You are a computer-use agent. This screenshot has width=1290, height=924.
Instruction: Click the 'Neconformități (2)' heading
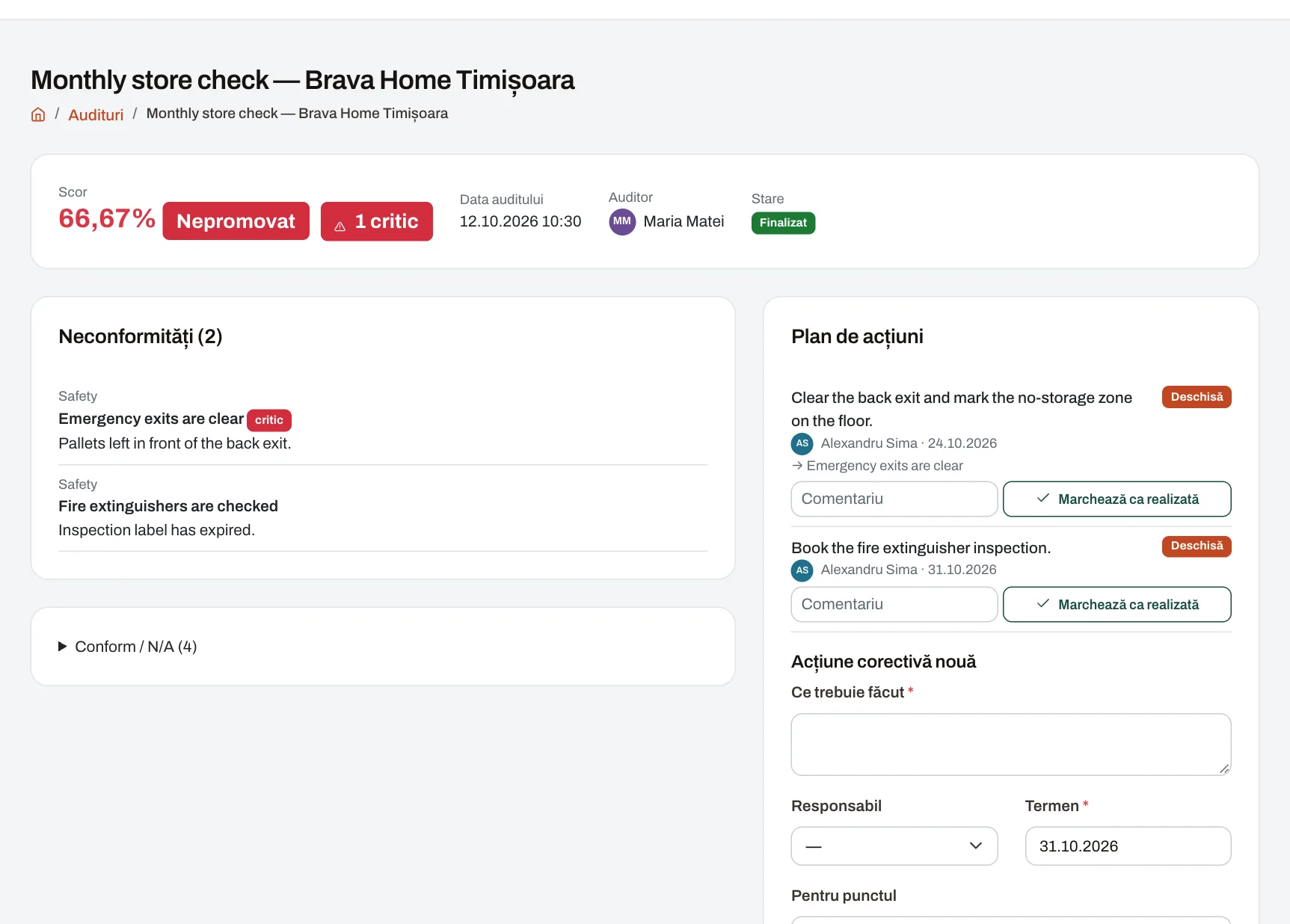click(x=141, y=336)
